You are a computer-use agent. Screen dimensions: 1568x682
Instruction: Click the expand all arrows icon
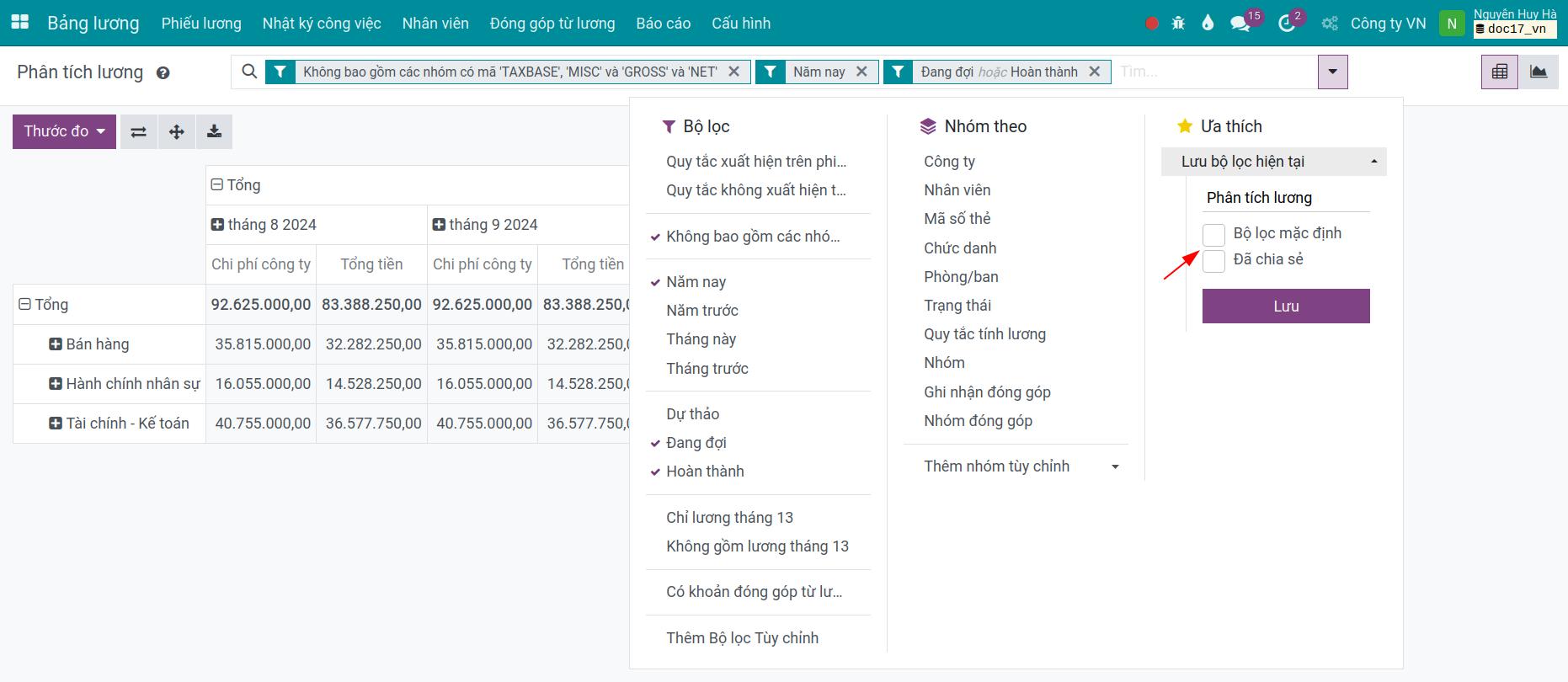tap(177, 132)
